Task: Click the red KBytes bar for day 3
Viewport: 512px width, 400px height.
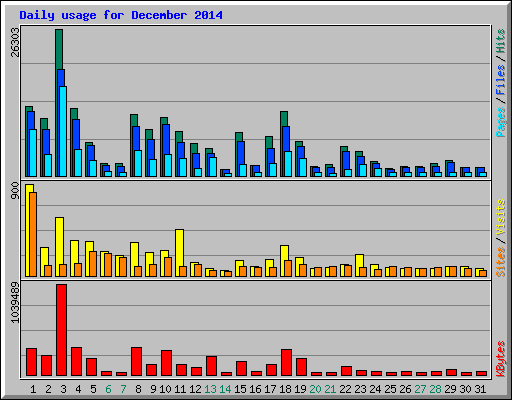Action: [x=61, y=330]
